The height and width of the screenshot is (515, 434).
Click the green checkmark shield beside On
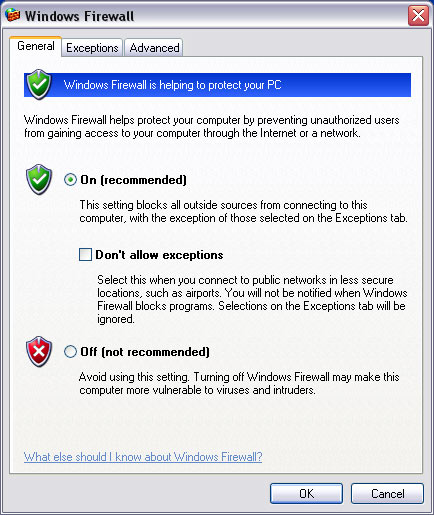coord(39,179)
